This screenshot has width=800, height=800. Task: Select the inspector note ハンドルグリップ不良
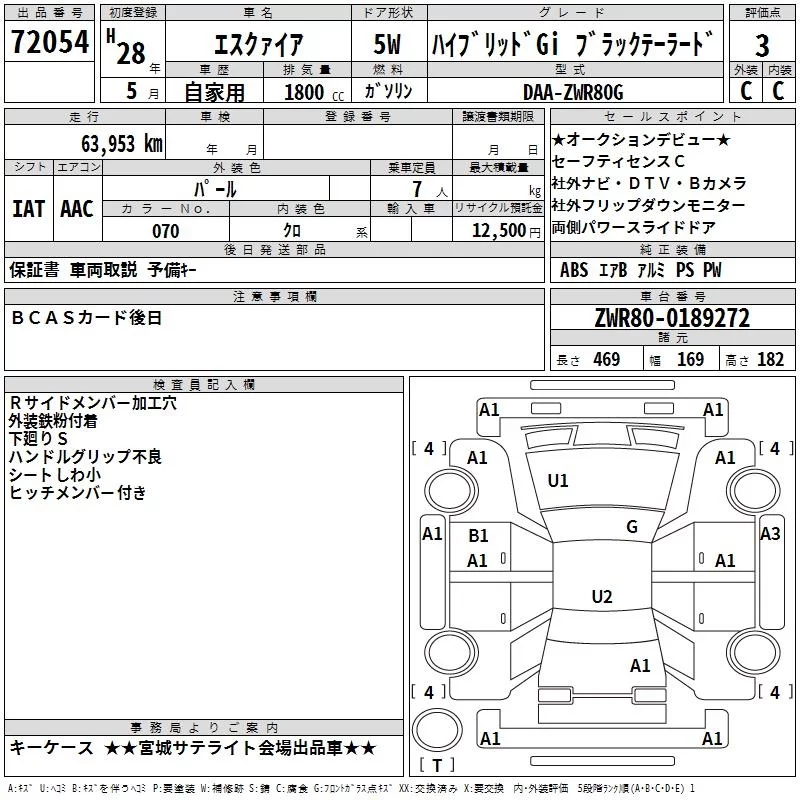[x=85, y=457]
